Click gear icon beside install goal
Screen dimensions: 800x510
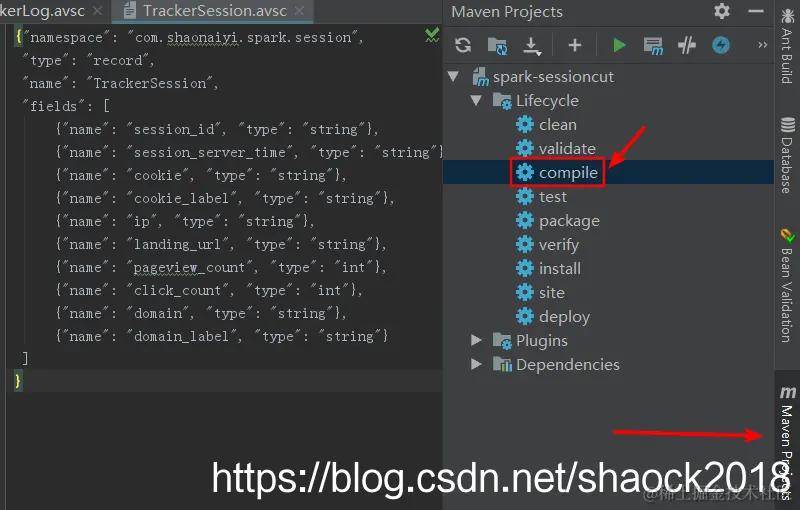tap(524, 268)
